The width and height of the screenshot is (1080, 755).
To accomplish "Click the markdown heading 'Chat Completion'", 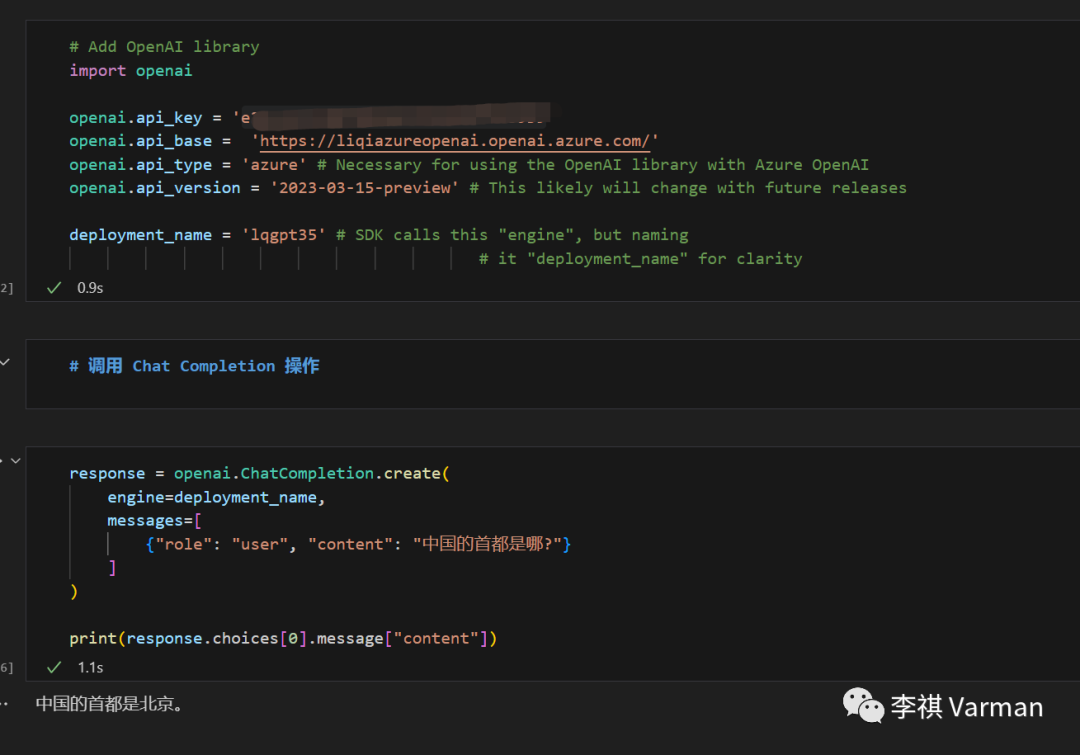I will click(203, 366).
